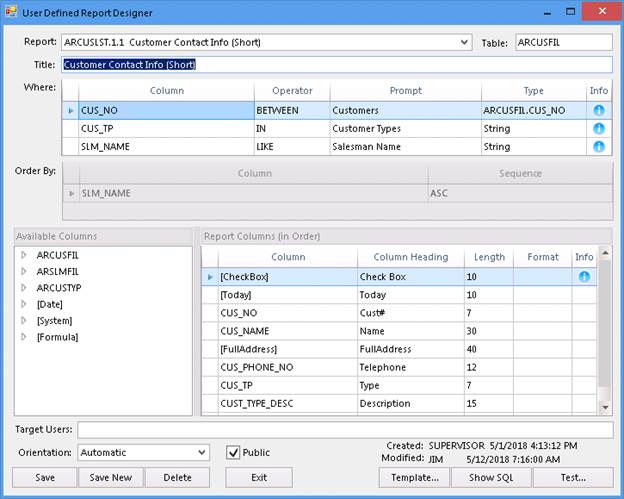
Task: Click the Column Heading header in report grid
Action: (411, 257)
